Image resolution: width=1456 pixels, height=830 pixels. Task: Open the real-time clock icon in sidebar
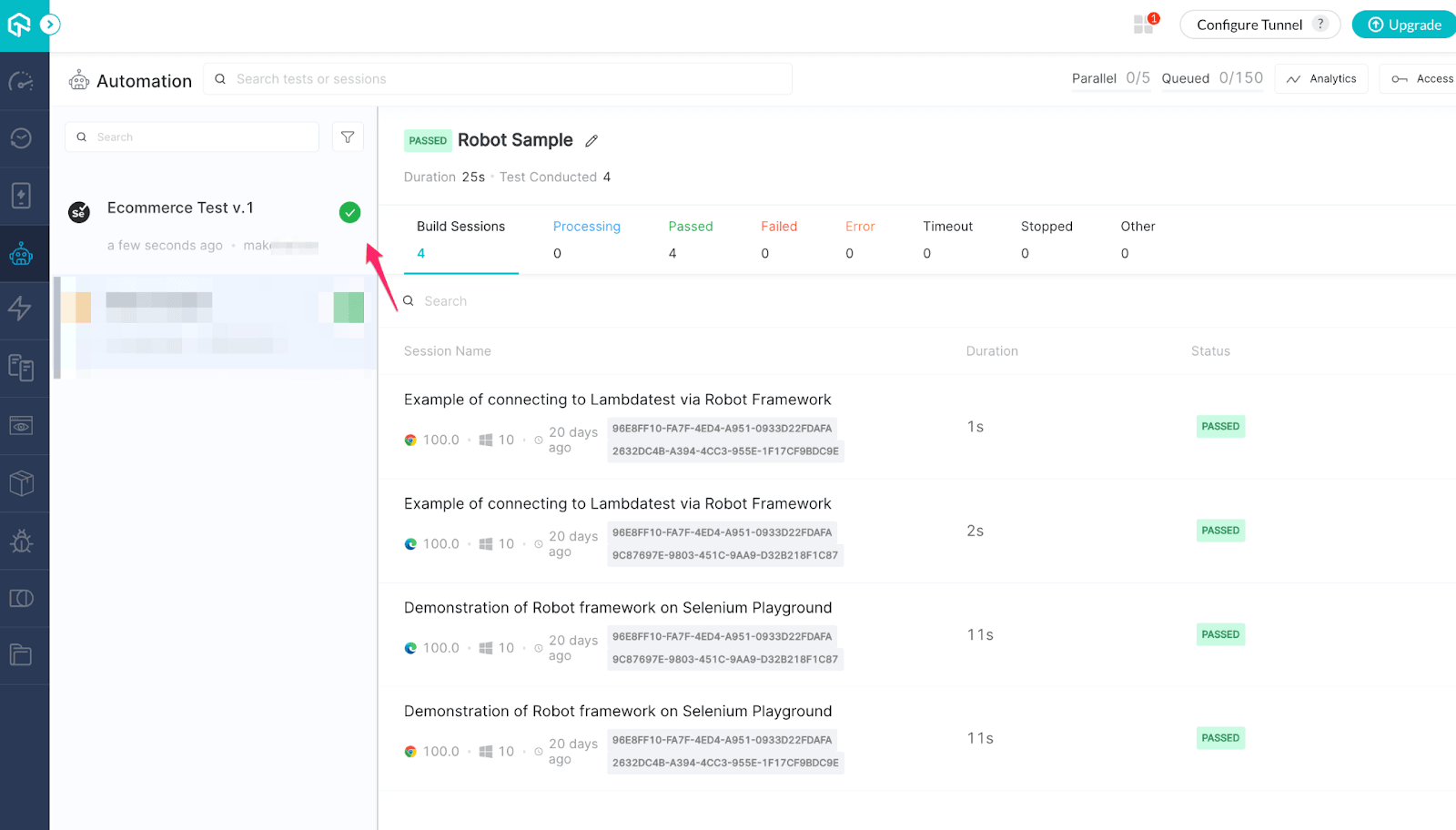(x=21, y=138)
